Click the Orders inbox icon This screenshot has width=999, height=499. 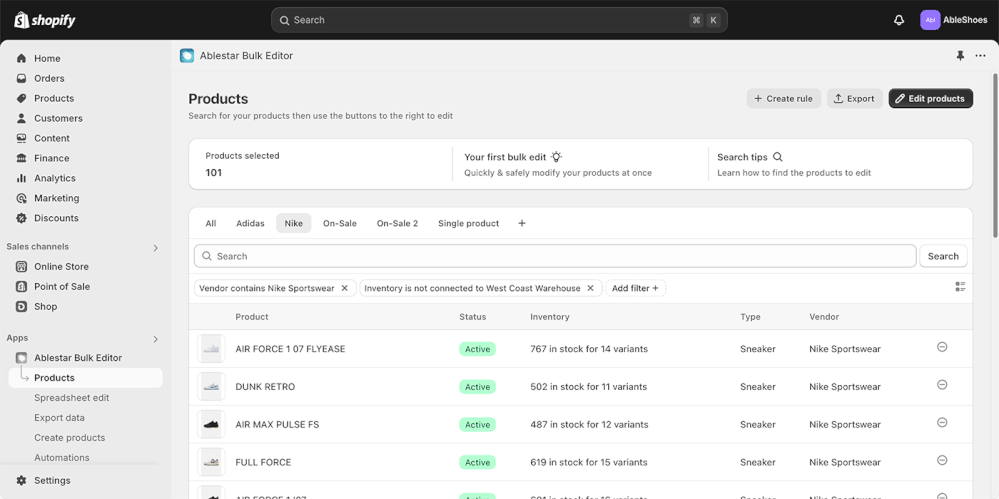click(22, 78)
